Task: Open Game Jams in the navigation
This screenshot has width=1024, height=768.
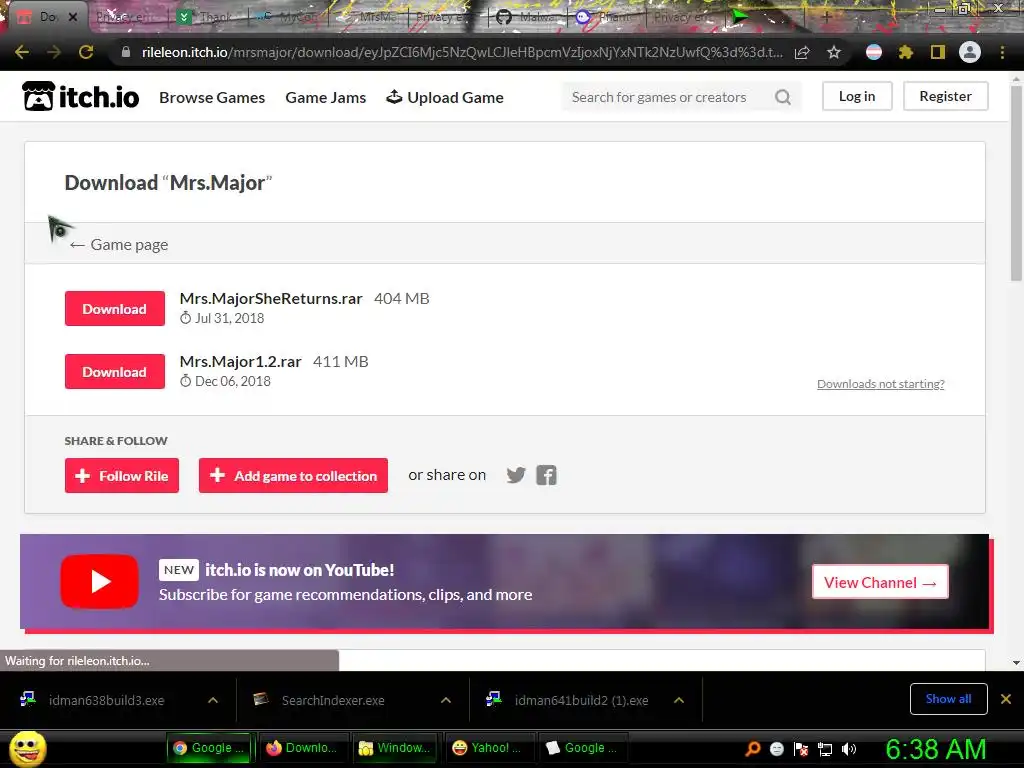Action: (325, 97)
